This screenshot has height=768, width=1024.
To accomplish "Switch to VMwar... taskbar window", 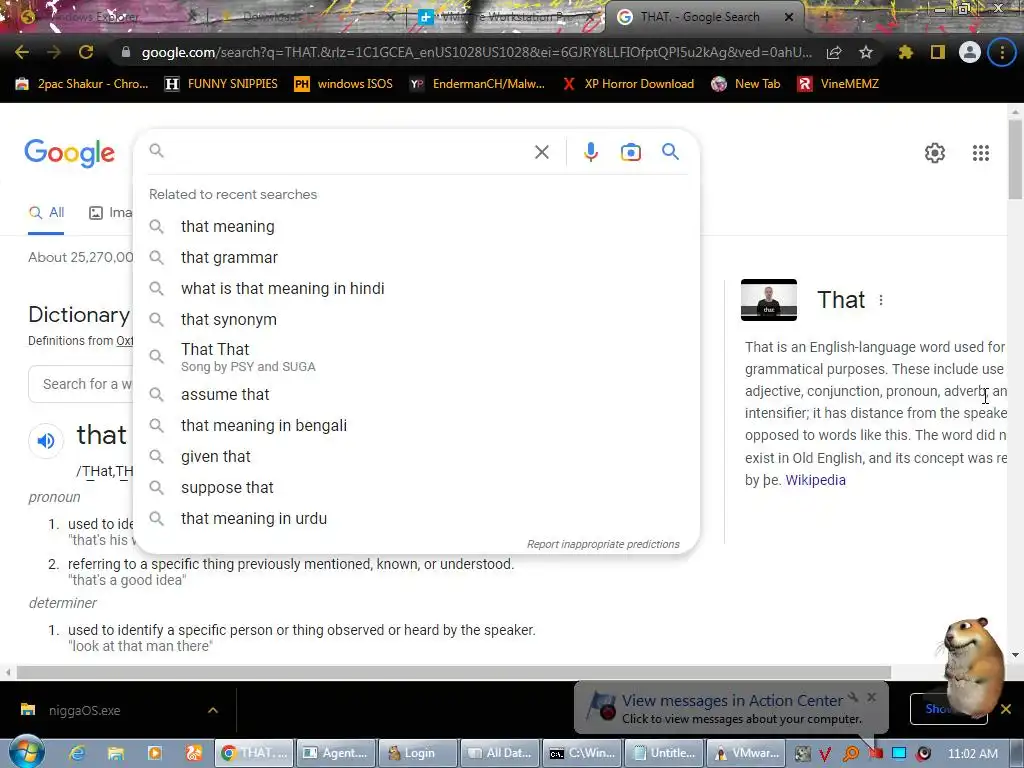I will click(746, 753).
